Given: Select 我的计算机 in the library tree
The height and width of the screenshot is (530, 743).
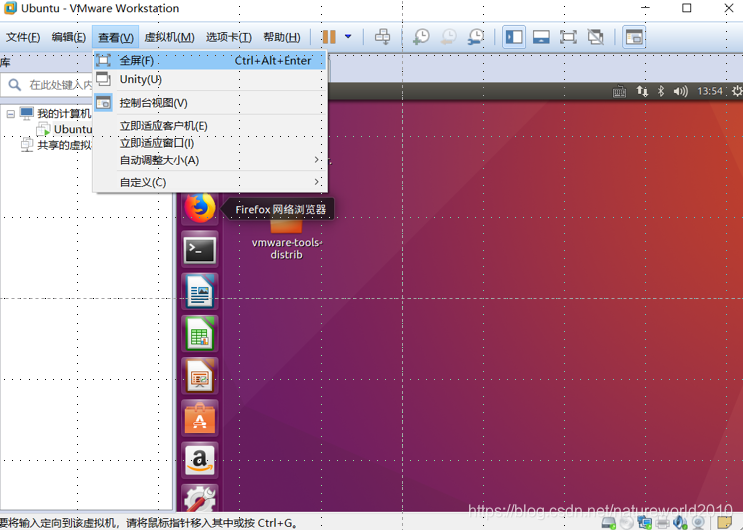Looking at the screenshot, I should [64, 114].
